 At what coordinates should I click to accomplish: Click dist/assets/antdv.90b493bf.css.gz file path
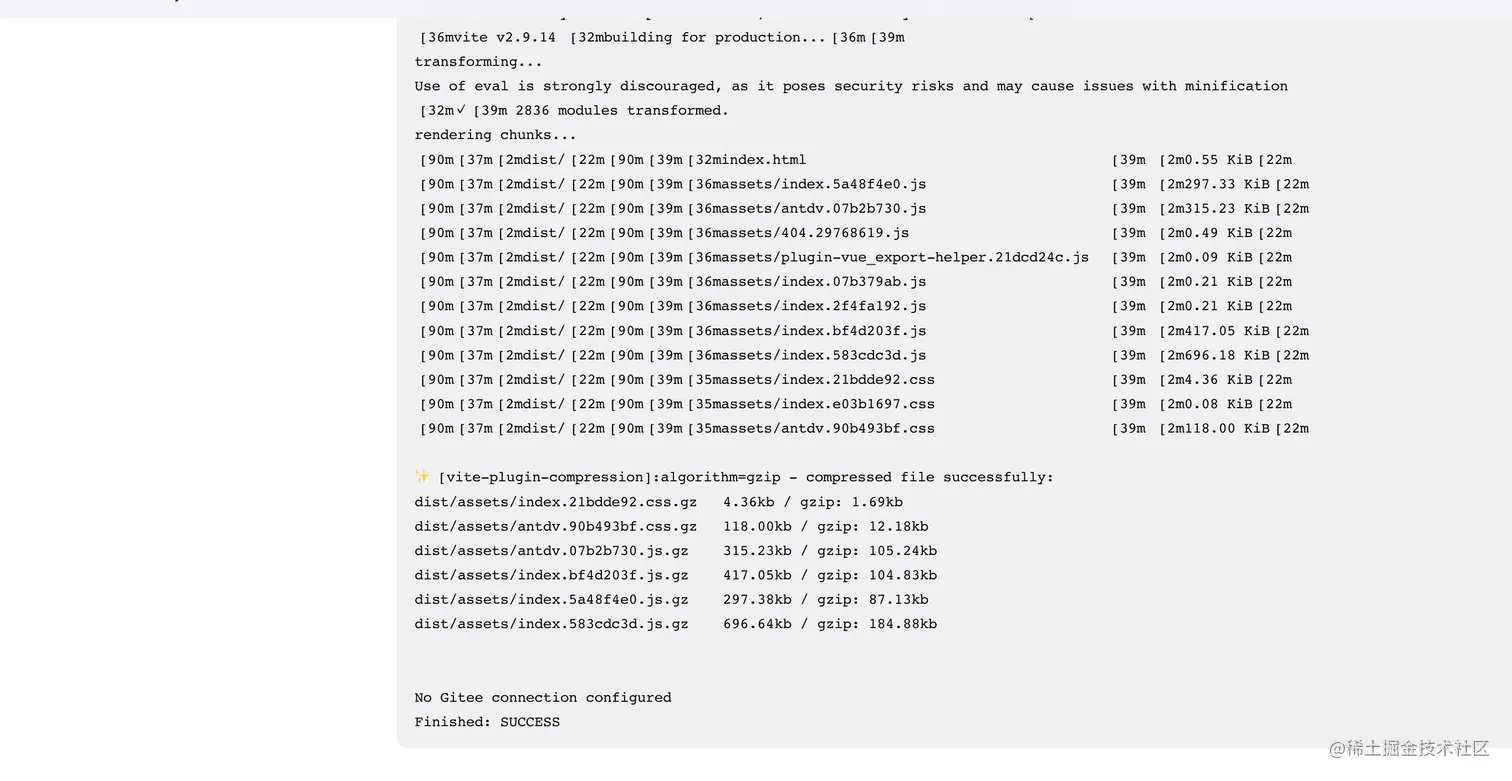pos(556,526)
